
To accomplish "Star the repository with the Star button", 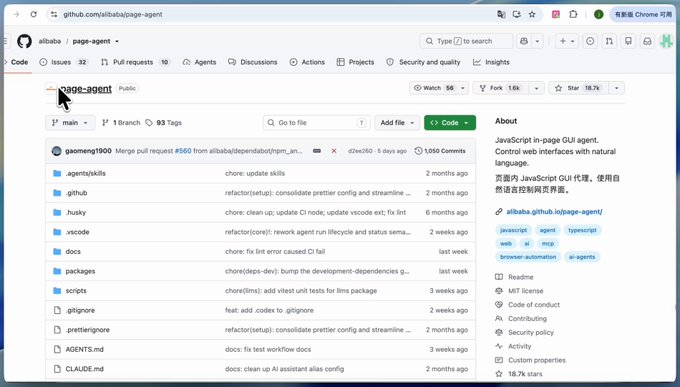I will pyautogui.click(x=579, y=88).
